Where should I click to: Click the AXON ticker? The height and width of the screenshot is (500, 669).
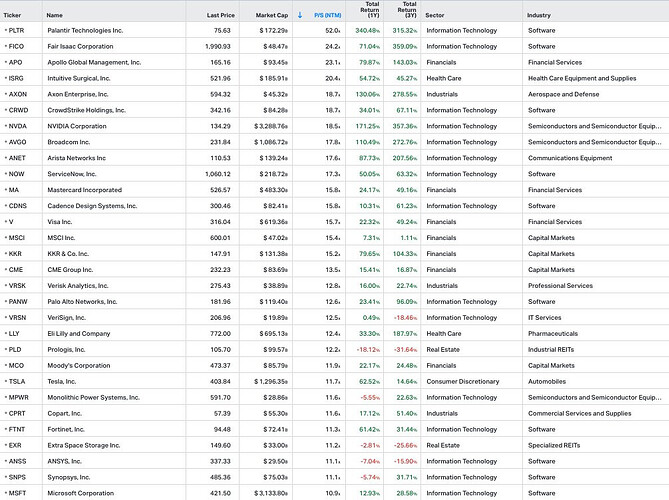pos(17,94)
